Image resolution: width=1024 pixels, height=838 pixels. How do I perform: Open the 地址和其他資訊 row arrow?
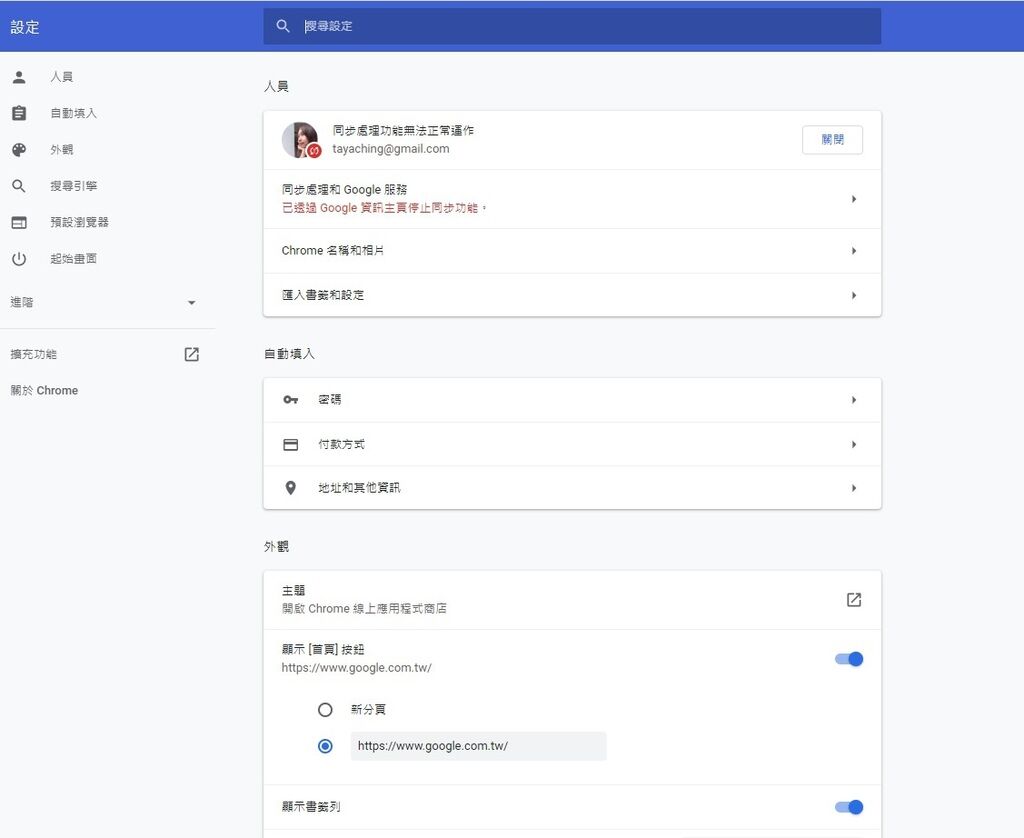[854, 488]
